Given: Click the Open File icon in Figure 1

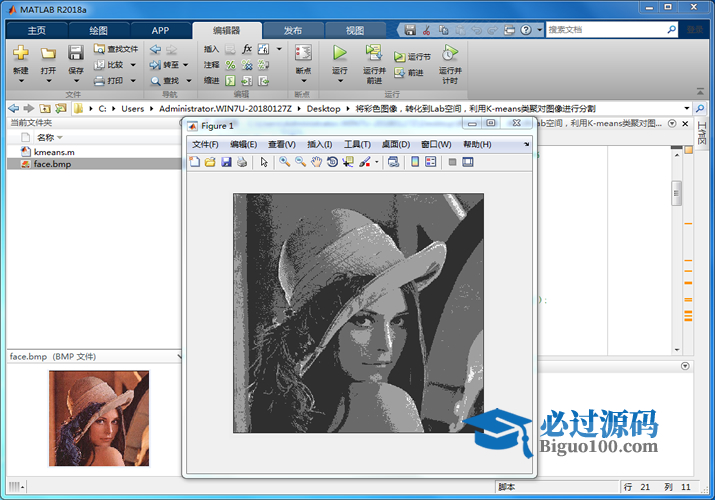Looking at the screenshot, I should click(x=210, y=162).
